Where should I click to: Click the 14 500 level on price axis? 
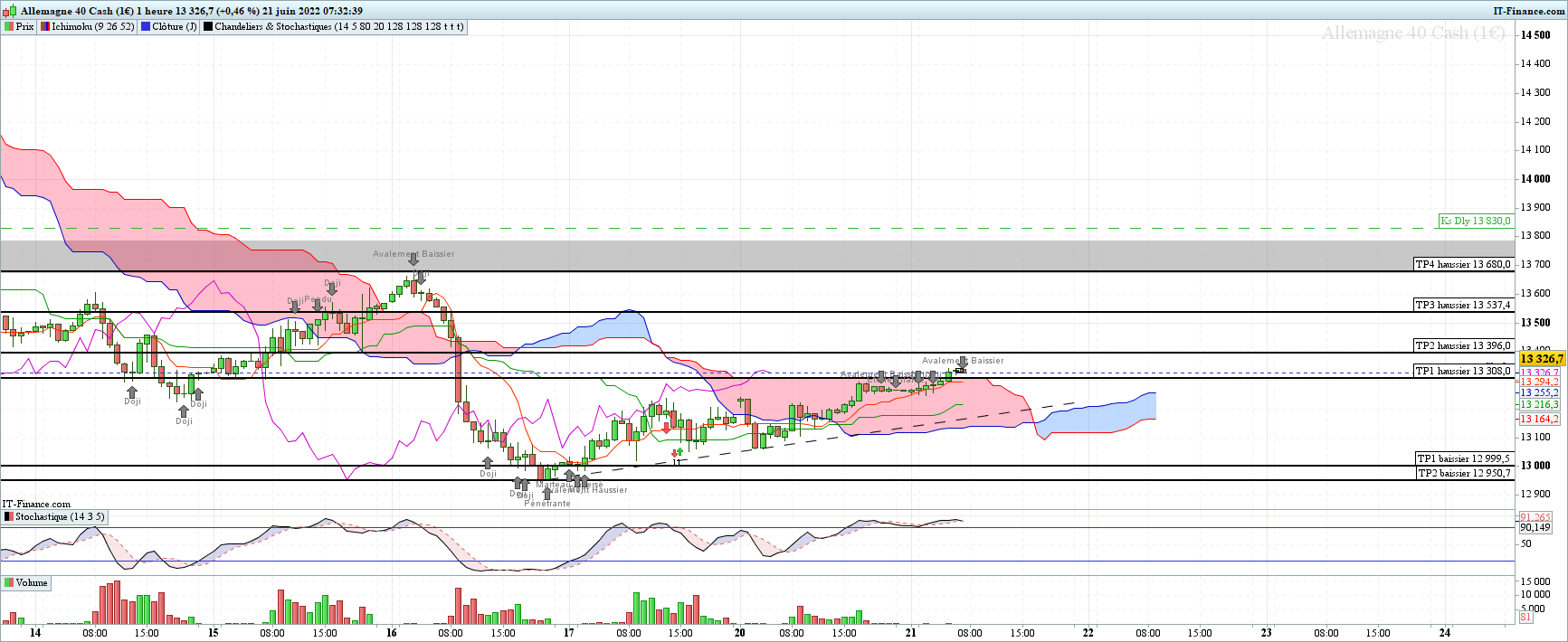pyautogui.click(x=1535, y=35)
